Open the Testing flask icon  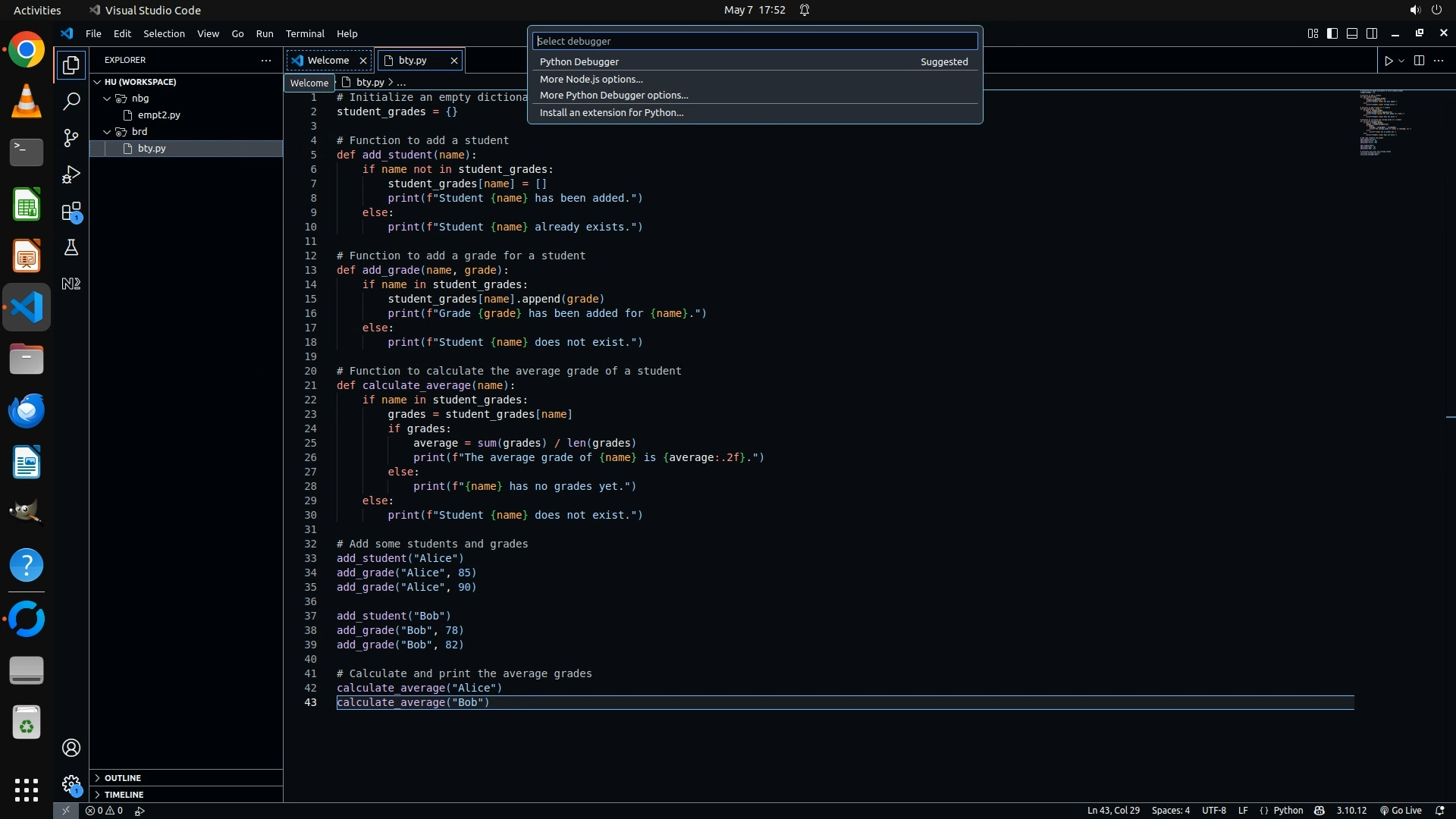pos(71,247)
